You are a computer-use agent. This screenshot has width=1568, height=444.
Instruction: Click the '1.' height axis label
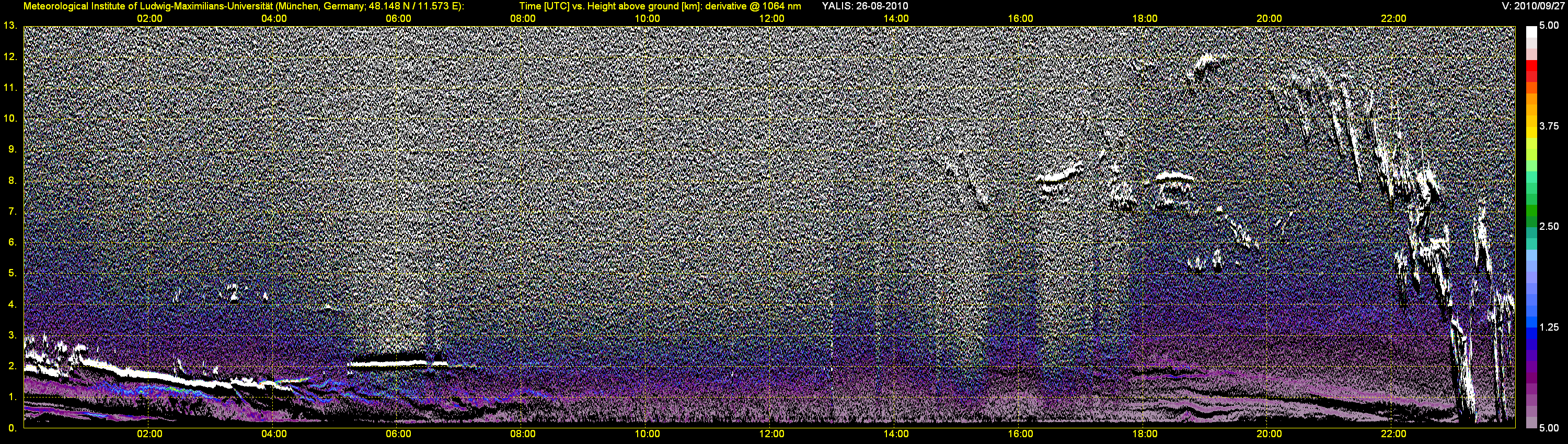(12, 396)
